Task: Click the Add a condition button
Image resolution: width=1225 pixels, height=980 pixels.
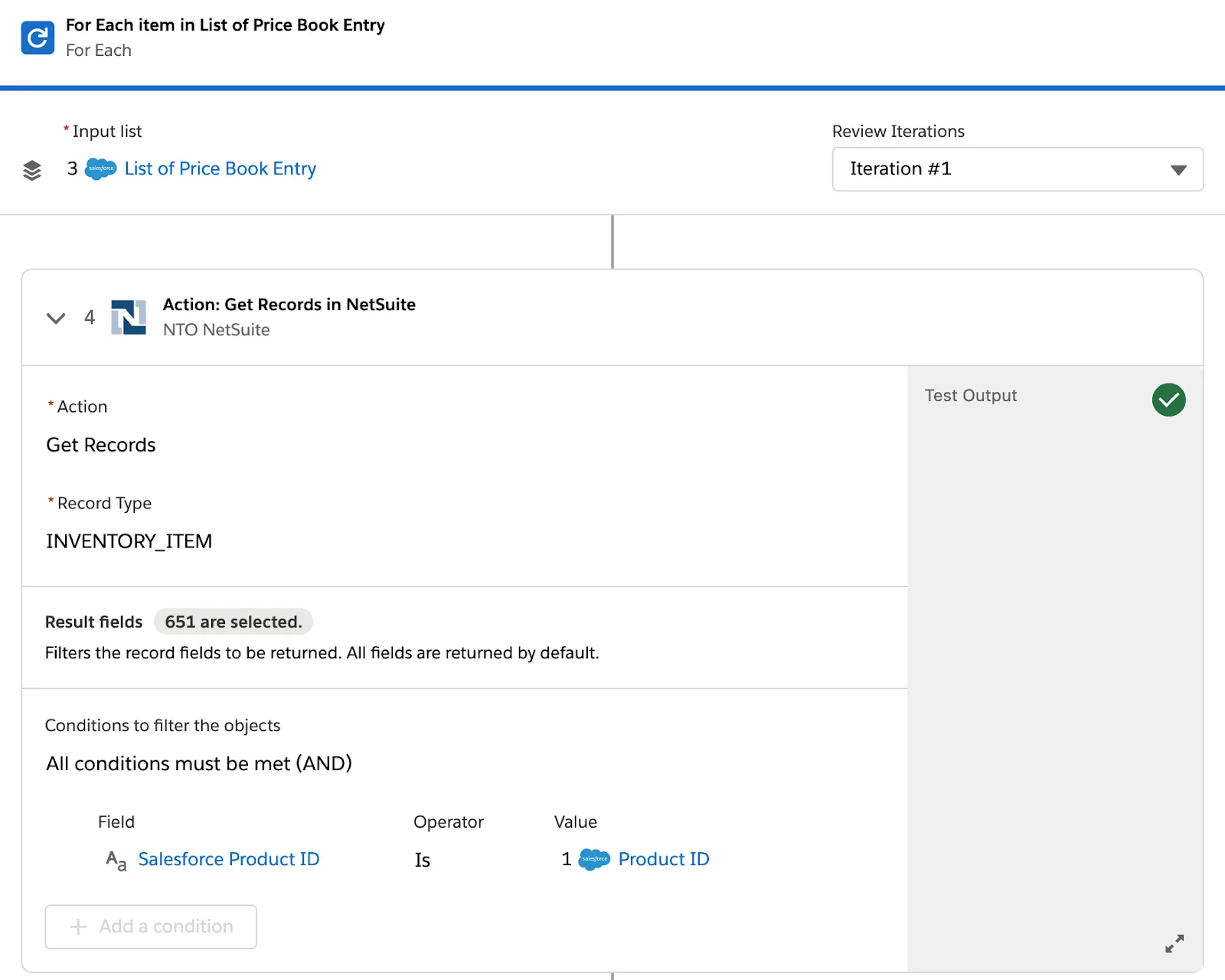Action: pyautogui.click(x=150, y=926)
